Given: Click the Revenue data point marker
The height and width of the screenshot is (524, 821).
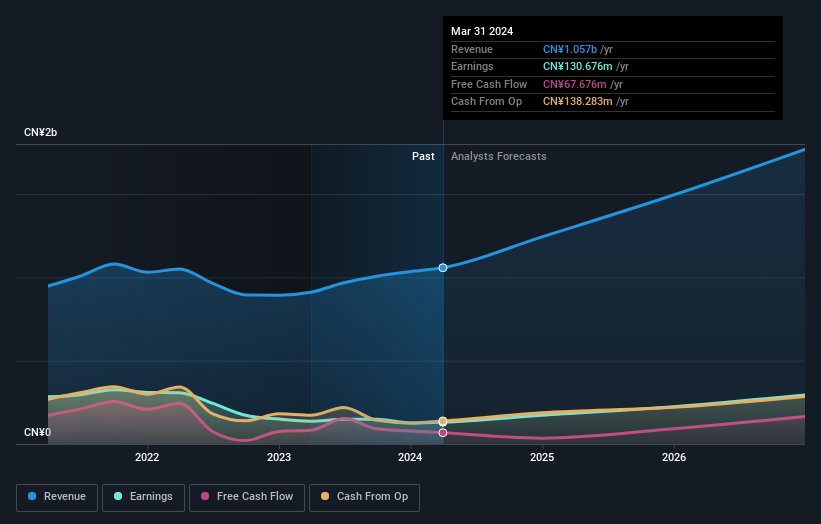Looking at the screenshot, I should tap(443, 267).
